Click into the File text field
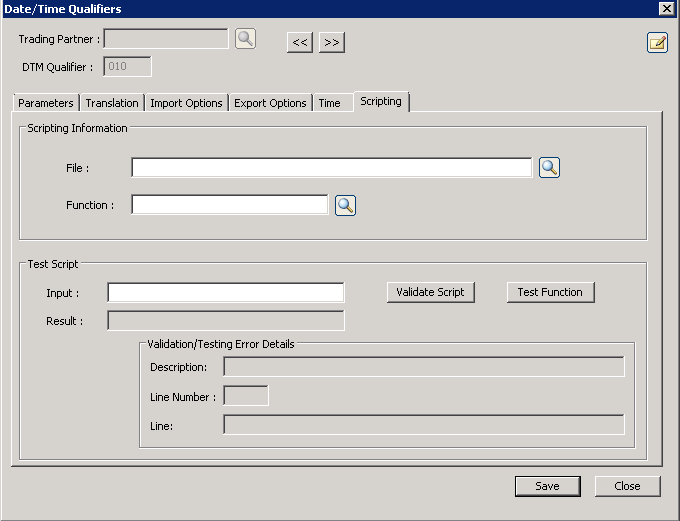Screen dimensions: 680x521 pos(331,168)
